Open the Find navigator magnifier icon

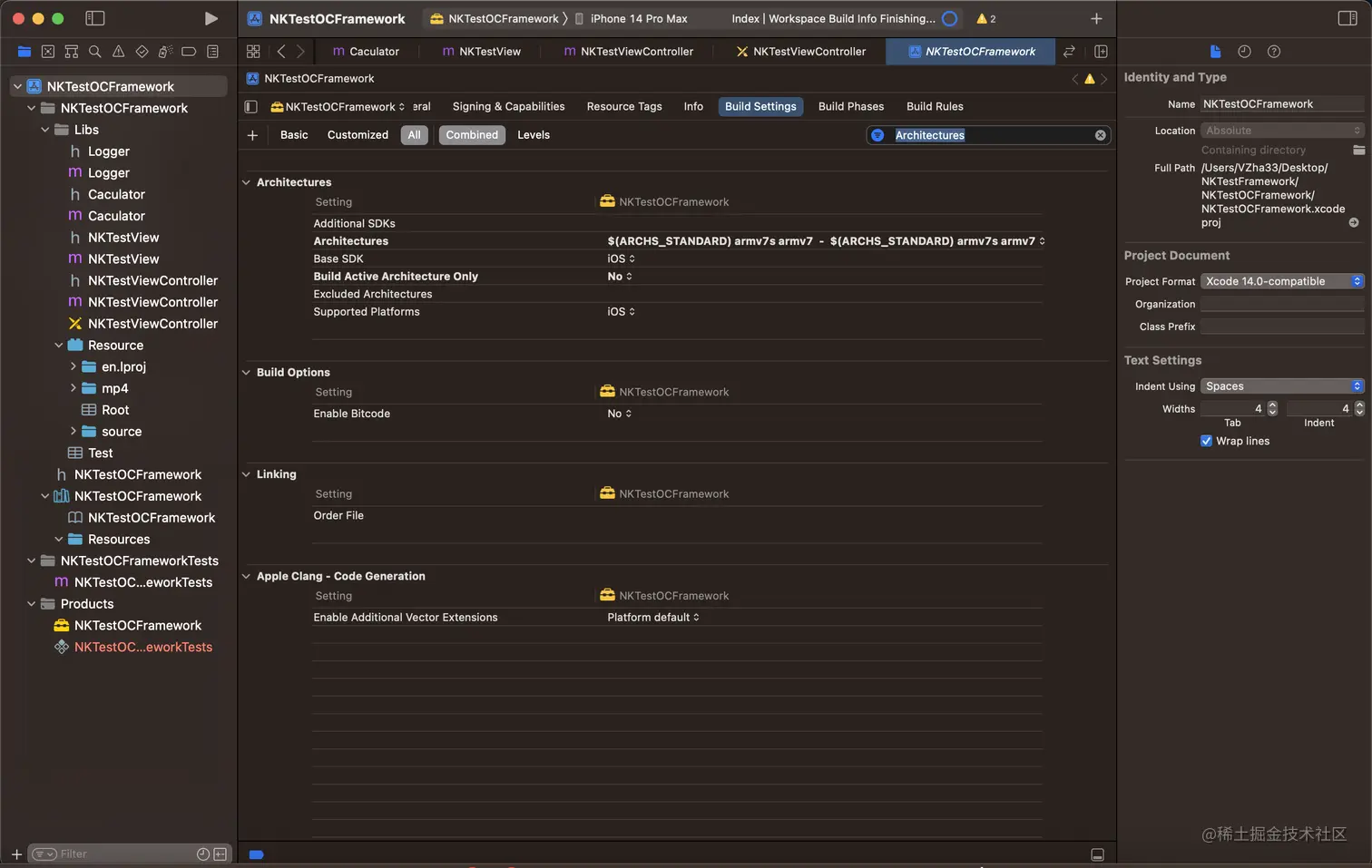94,52
